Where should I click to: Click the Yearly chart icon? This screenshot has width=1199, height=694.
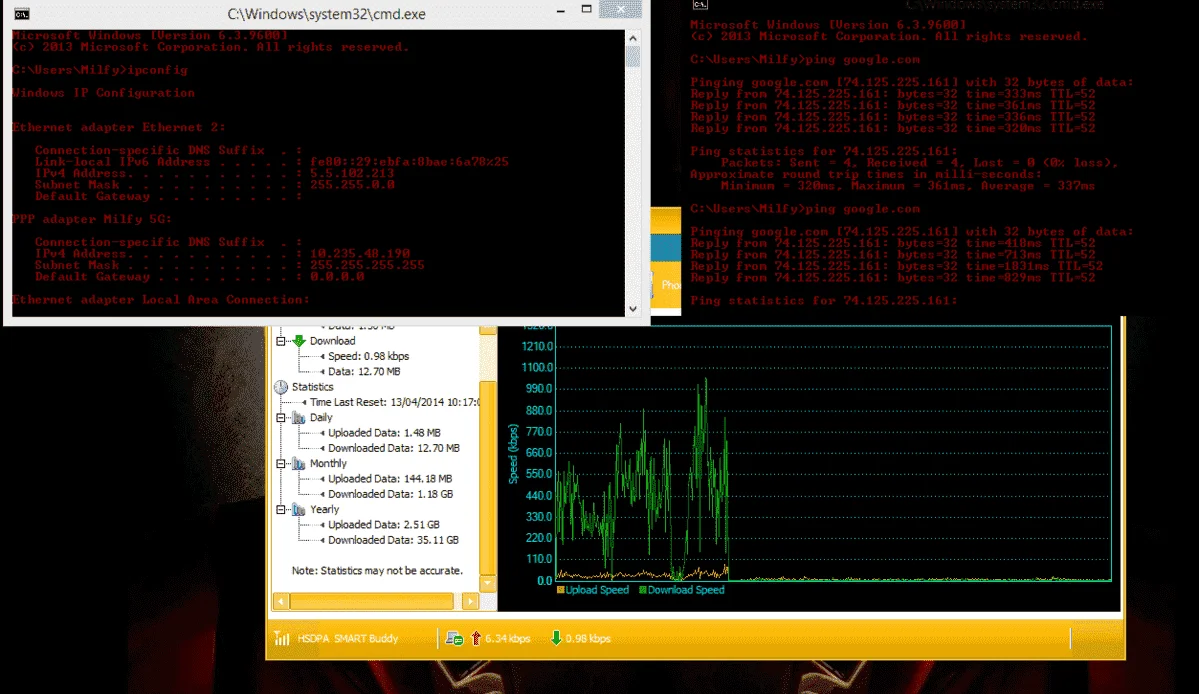pos(299,509)
